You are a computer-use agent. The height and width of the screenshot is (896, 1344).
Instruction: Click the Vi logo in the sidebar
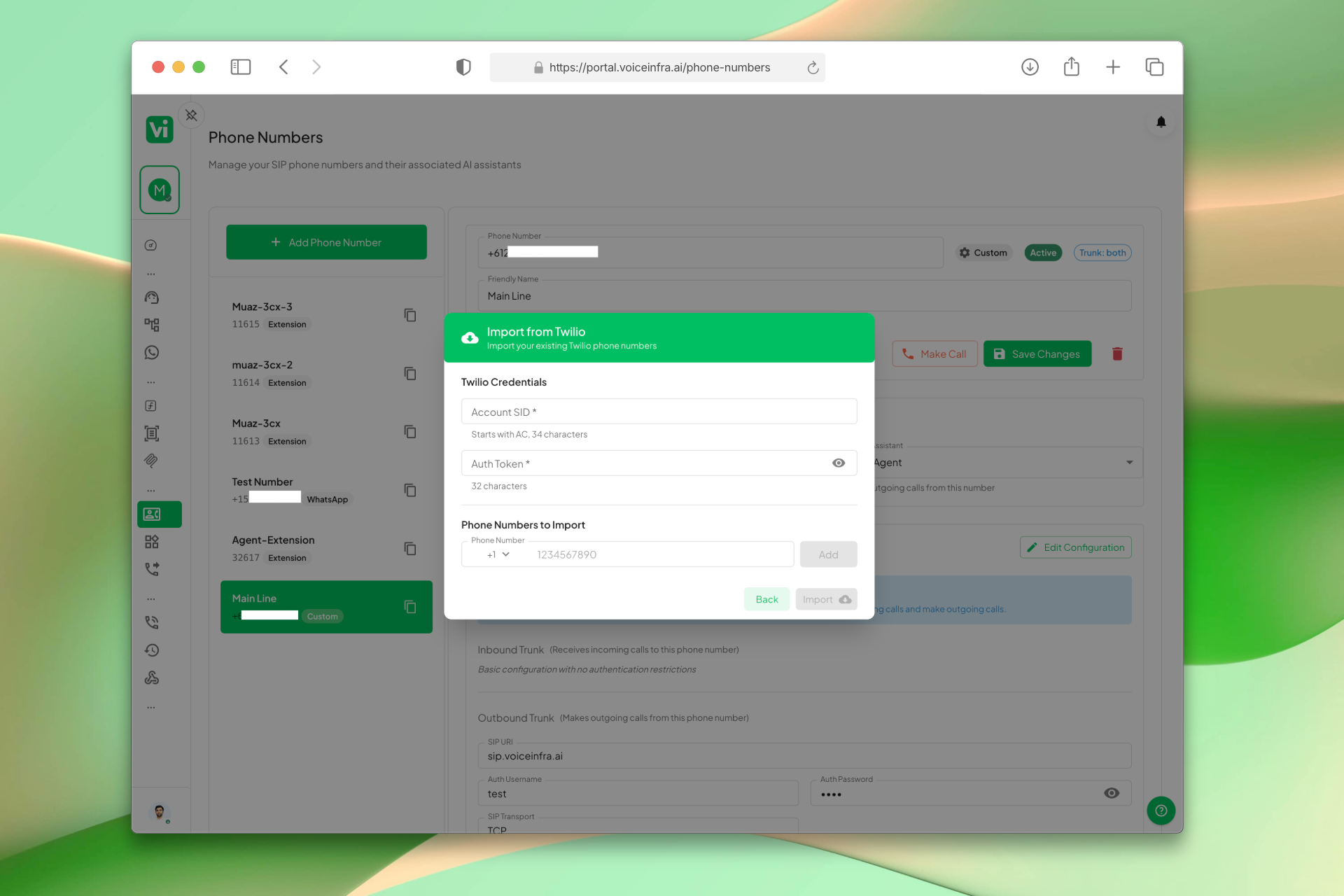pos(160,129)
